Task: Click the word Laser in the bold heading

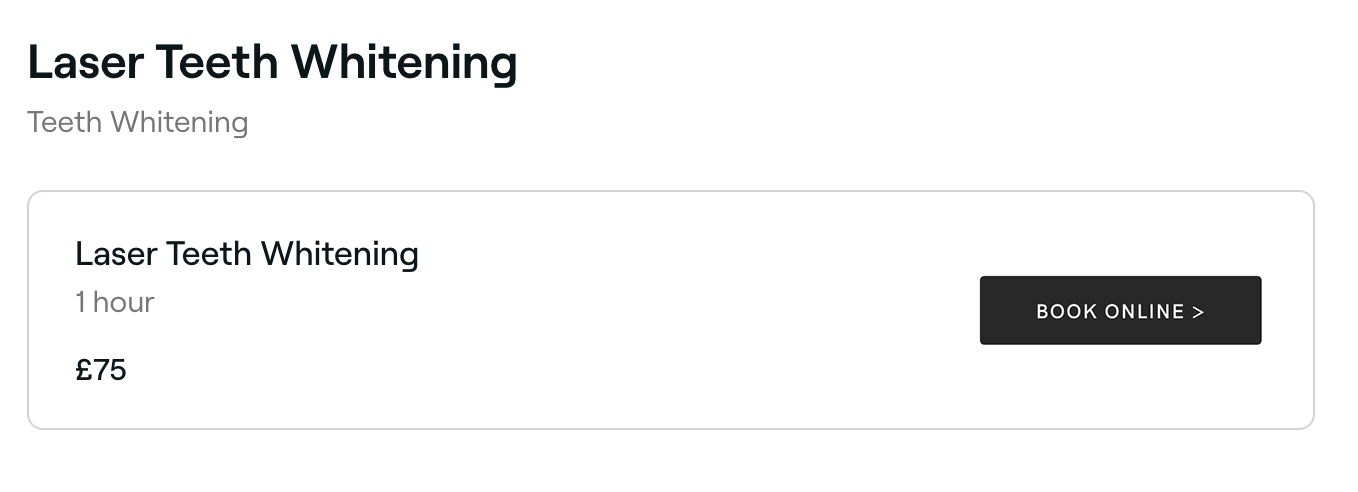Action: pos(86,62)
